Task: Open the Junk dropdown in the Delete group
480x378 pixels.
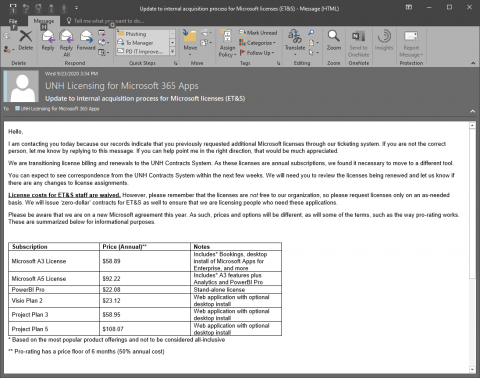Action: click(9, 49)
